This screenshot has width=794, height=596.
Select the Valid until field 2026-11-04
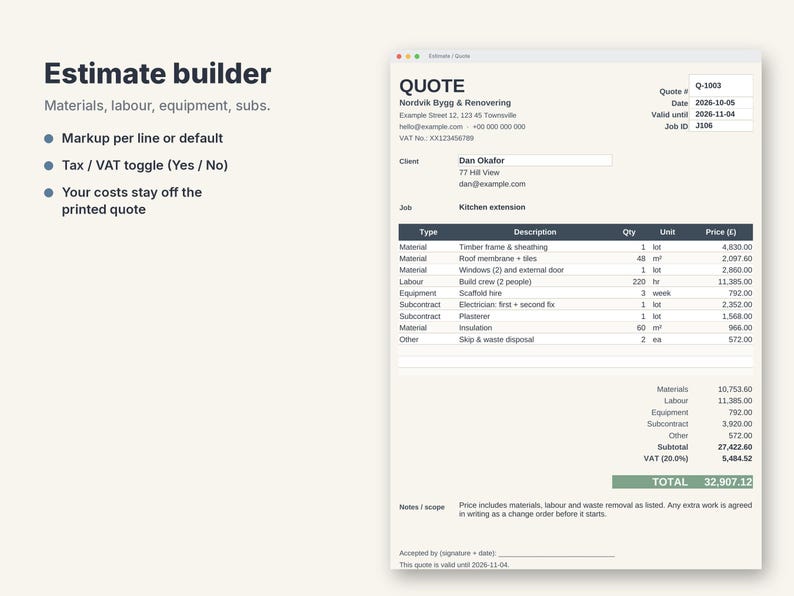coord(721,114)
